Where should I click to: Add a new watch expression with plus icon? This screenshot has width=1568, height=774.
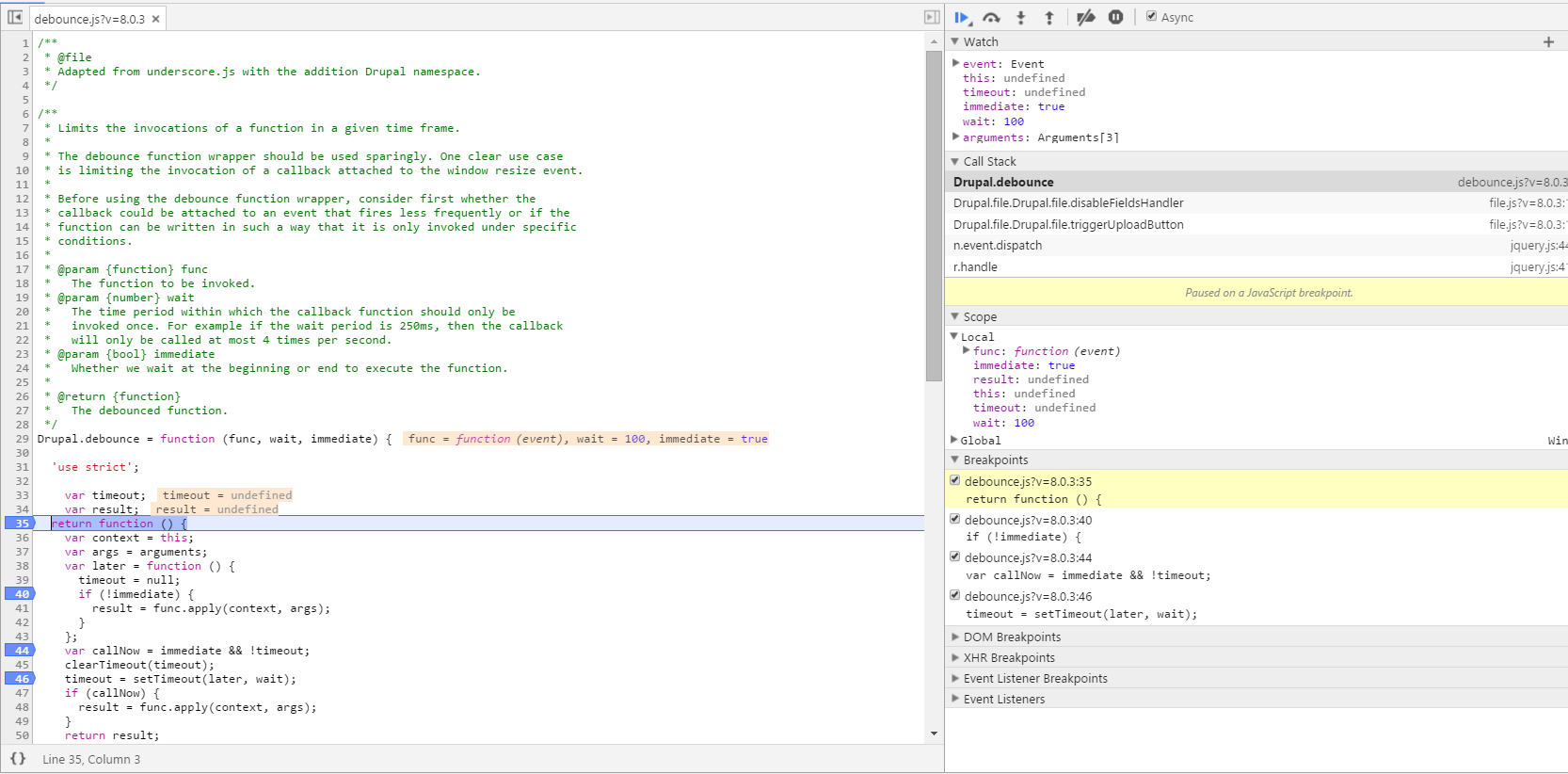1548,42
